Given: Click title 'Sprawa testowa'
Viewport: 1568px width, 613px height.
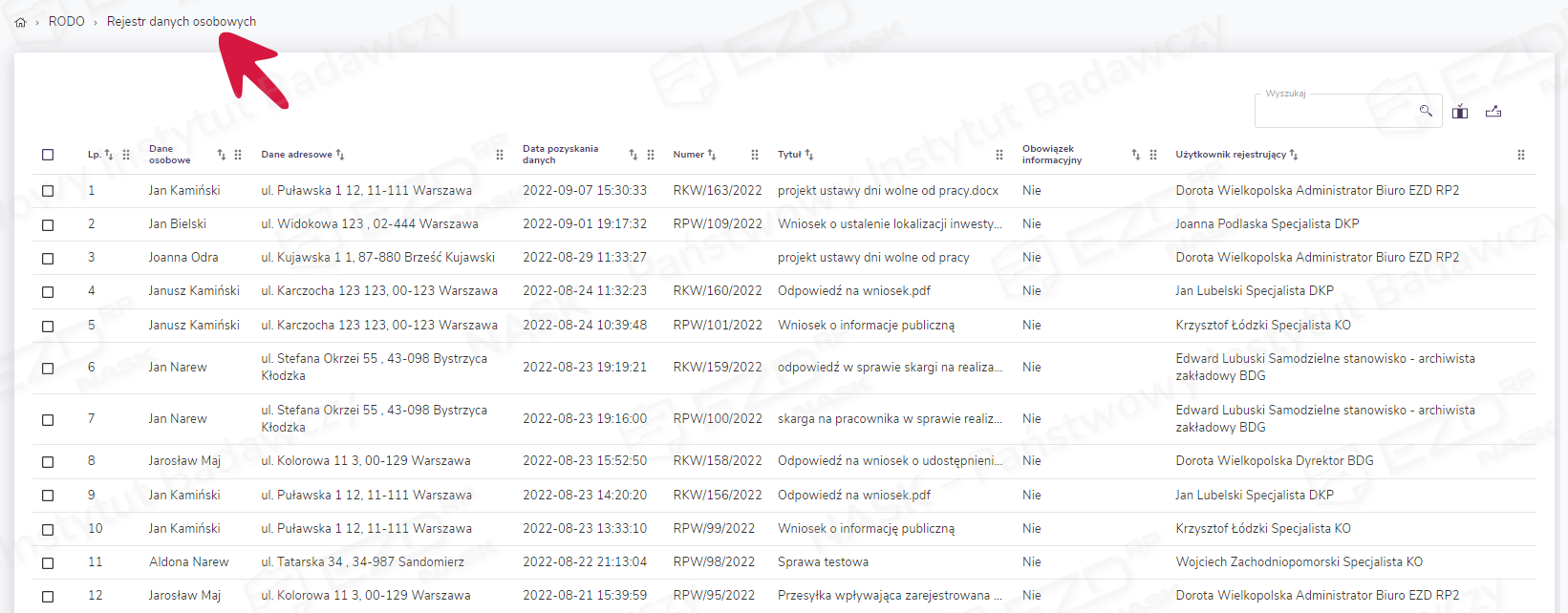Looking at the screenshot, I should (823, 562).
